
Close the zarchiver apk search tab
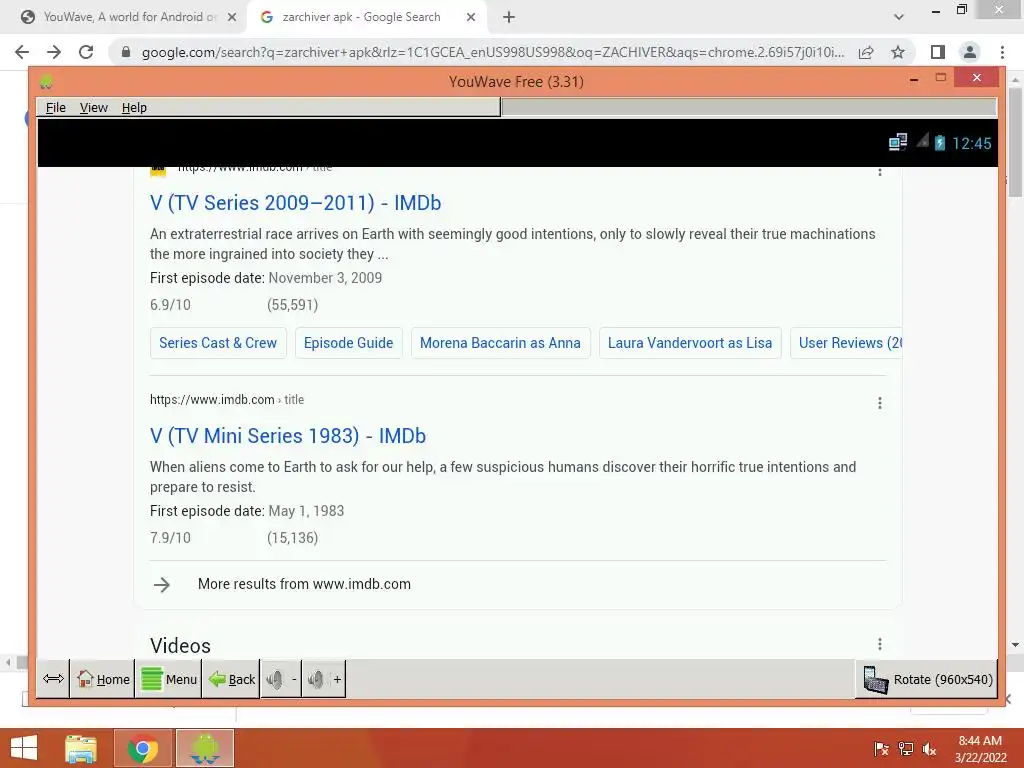[471, 18]
